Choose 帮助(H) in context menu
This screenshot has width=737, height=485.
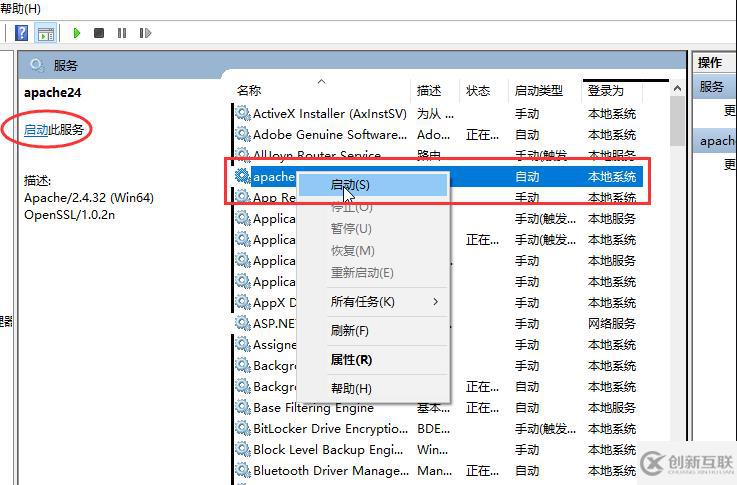coord(373,389)
